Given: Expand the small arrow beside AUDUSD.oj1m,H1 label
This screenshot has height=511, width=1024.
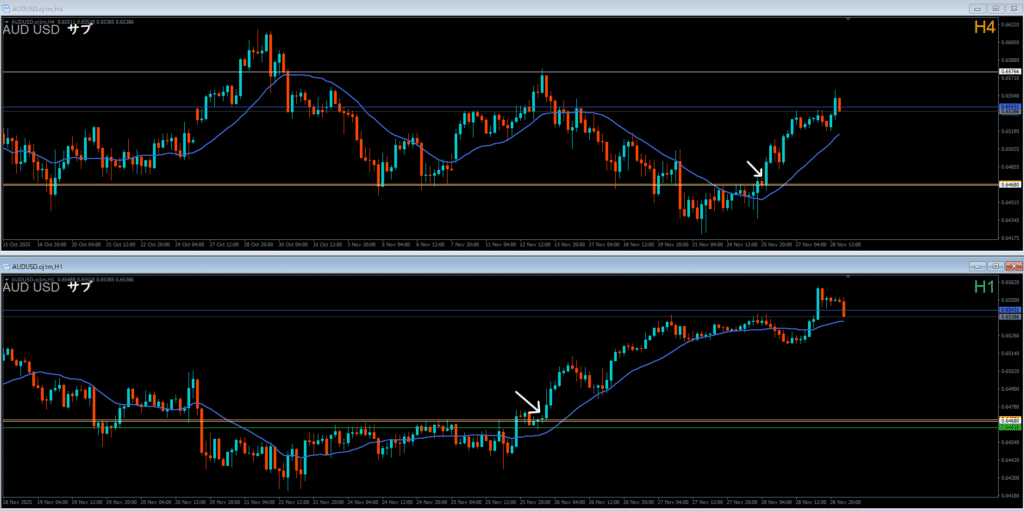Looking at the screenshot, I should point(7,280).
